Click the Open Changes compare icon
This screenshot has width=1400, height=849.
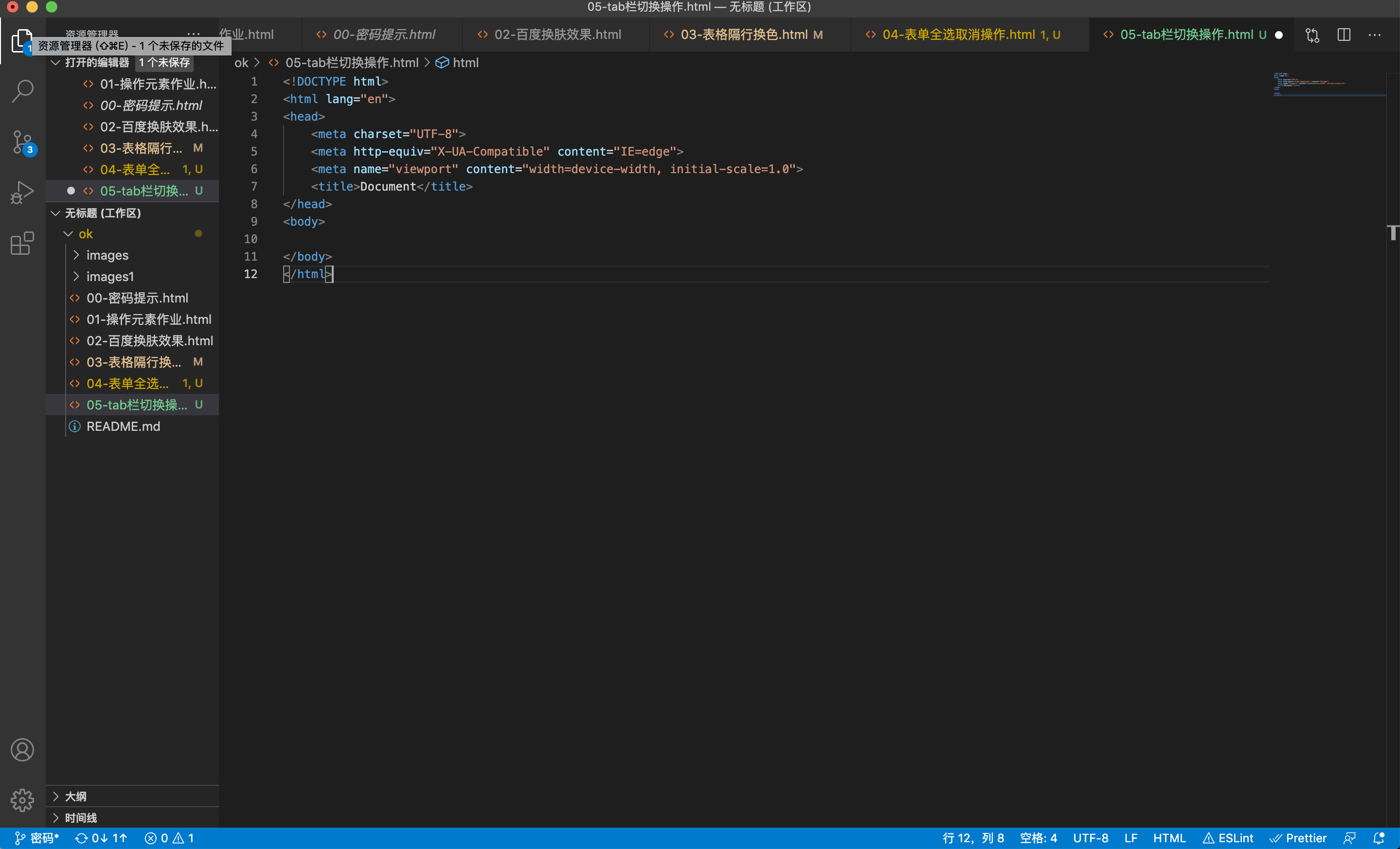tap(1312, 35)
